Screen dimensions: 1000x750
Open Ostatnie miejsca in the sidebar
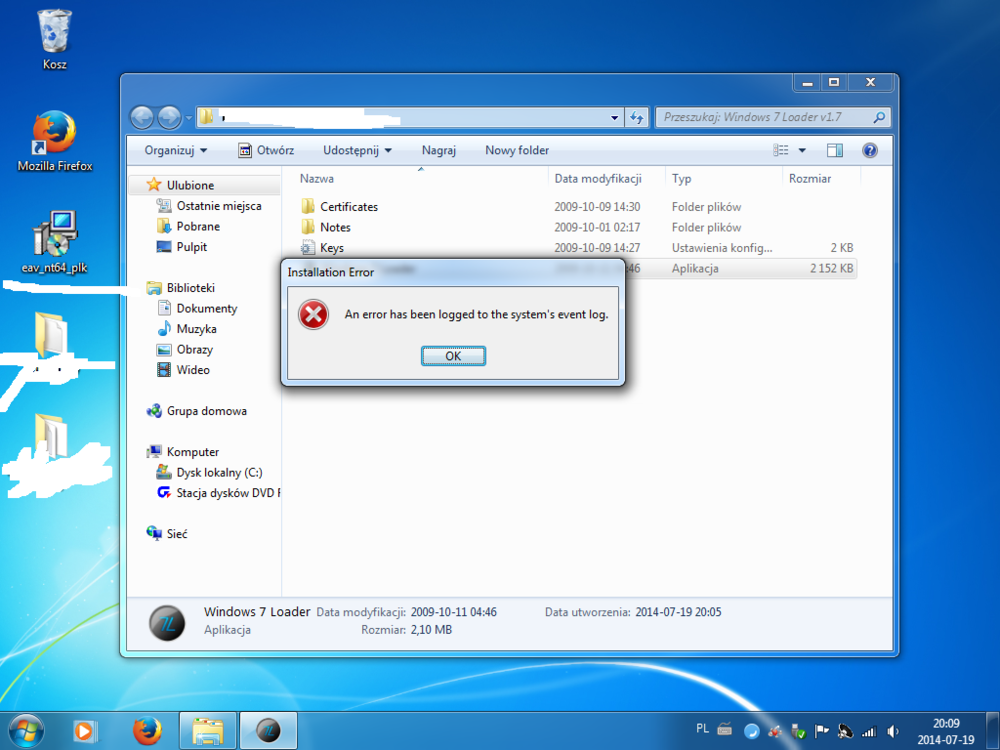219,206
